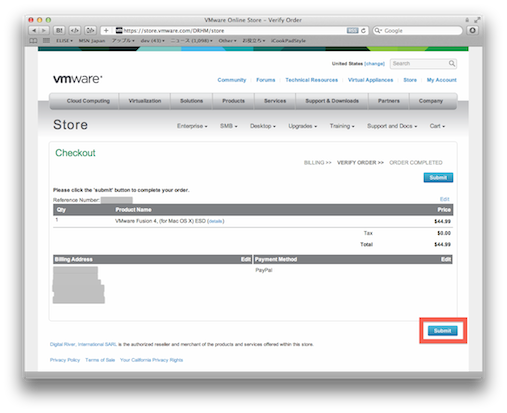Open the お役立ち bookmarks folder
This screenshot has height=413, width=507.
254,41
